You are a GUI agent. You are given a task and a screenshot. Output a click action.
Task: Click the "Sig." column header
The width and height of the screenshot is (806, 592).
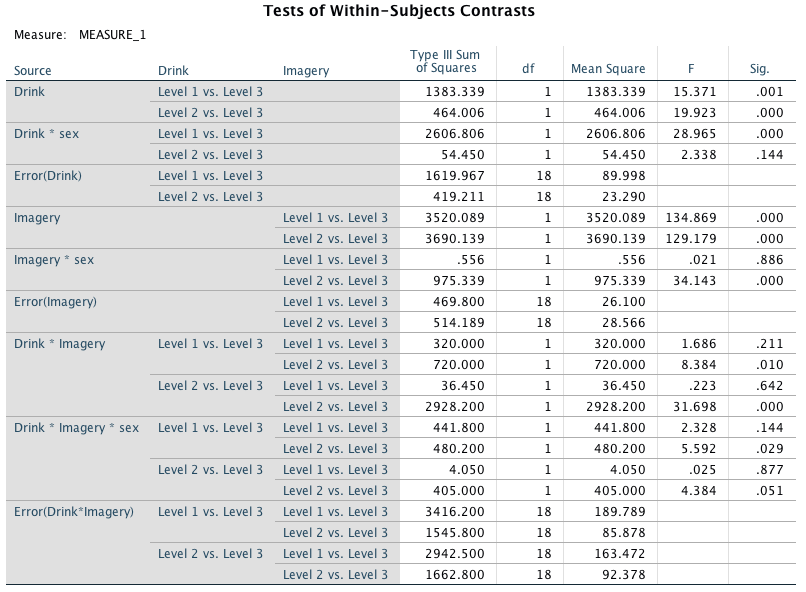pos(759,70)
